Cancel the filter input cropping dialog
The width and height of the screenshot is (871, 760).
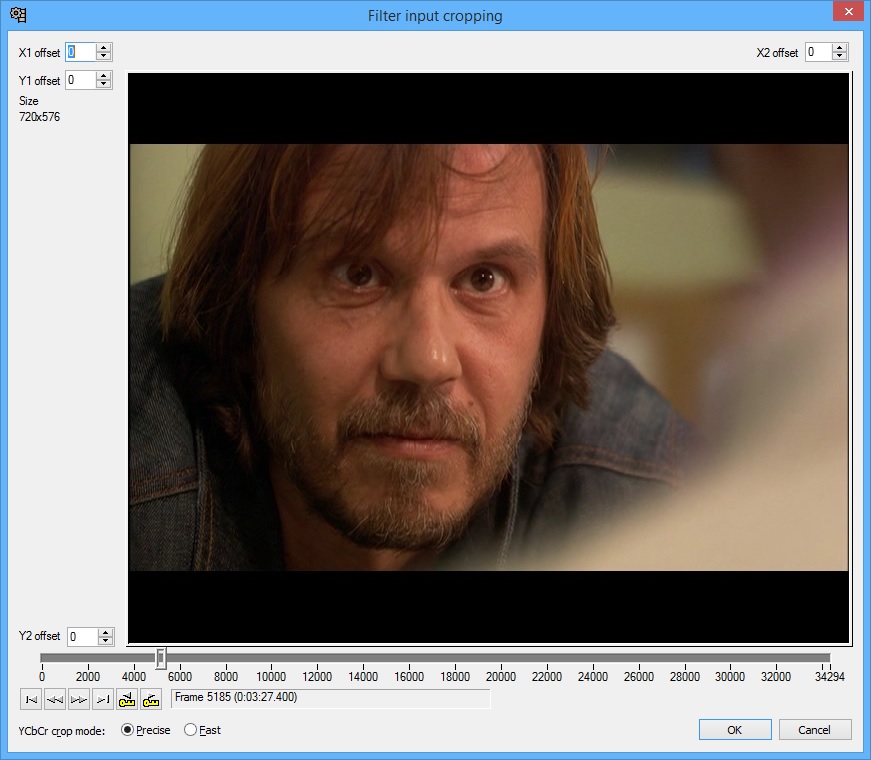[x=815, y=730]
